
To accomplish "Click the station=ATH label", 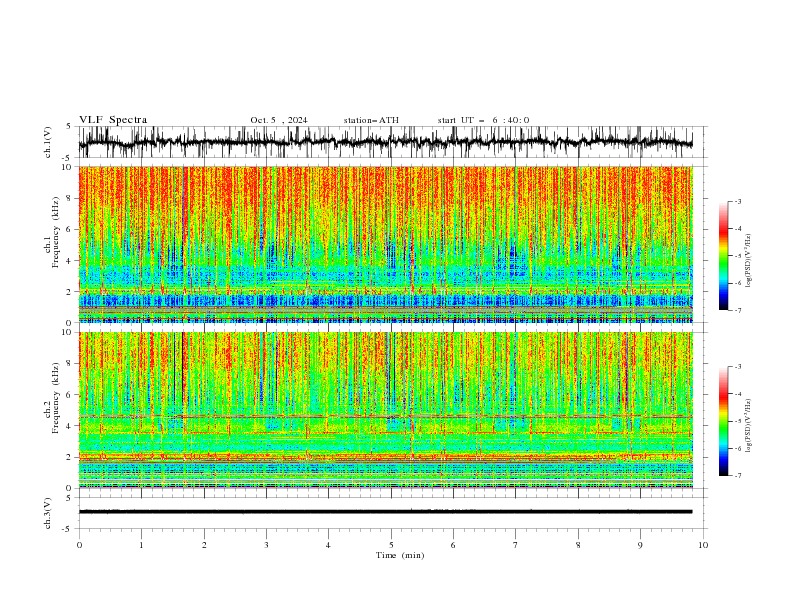I will [x=371, y=120].
